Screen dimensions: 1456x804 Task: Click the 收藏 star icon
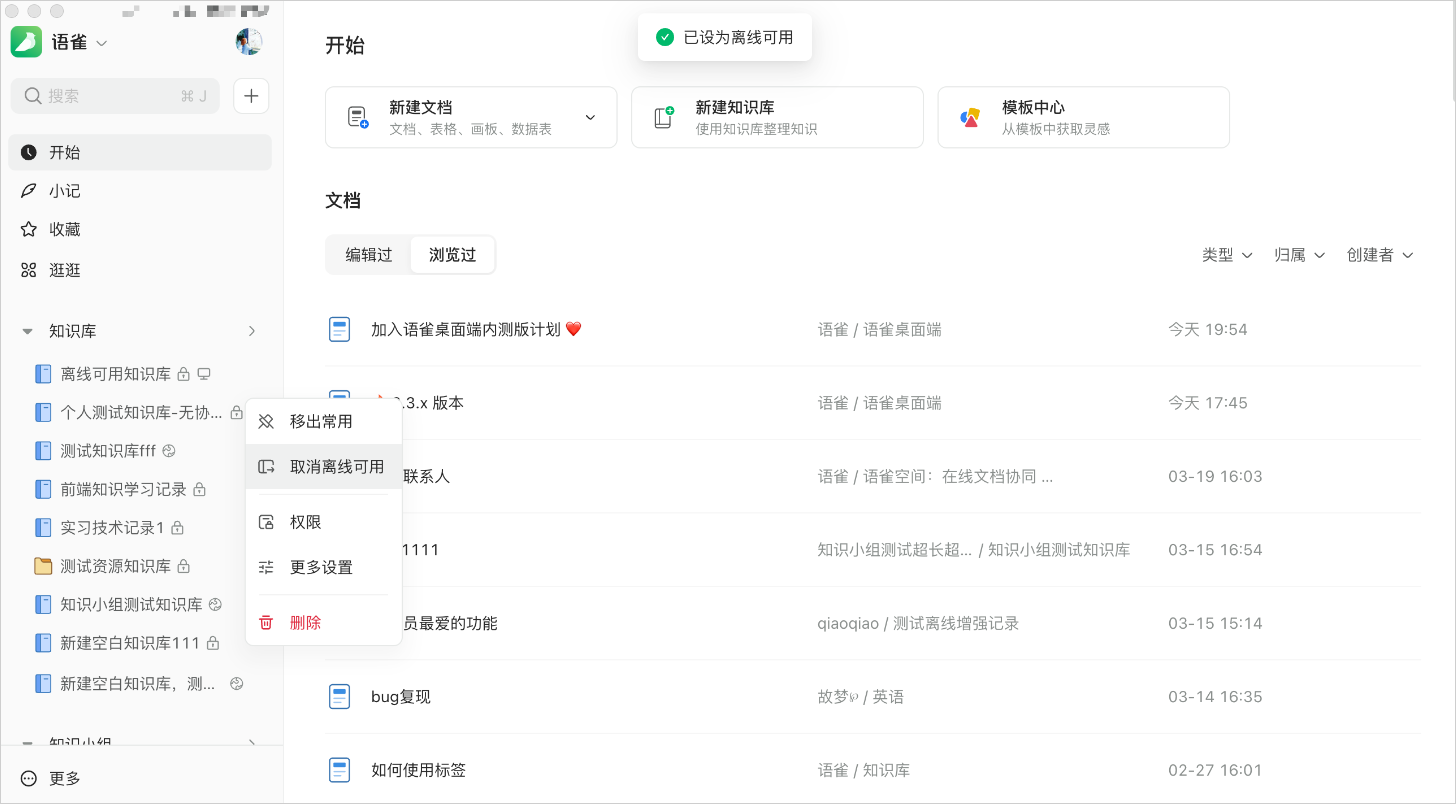pyautogui.click(x=29, y=230)
